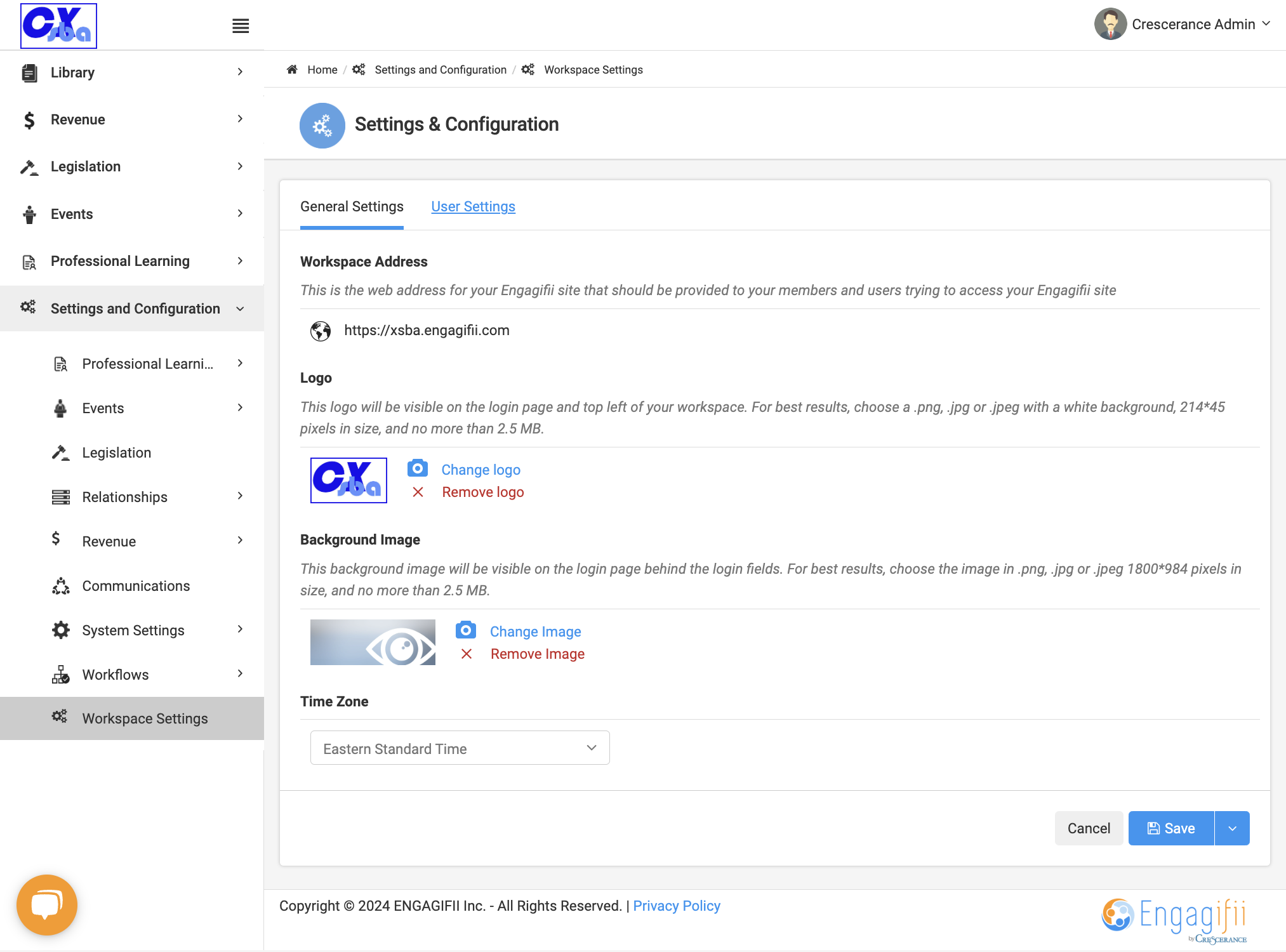Screen dimensions: 1286x952
Task: Click the background image eye thumbnail
Action: pyautogui.click(x=373, y=642)
